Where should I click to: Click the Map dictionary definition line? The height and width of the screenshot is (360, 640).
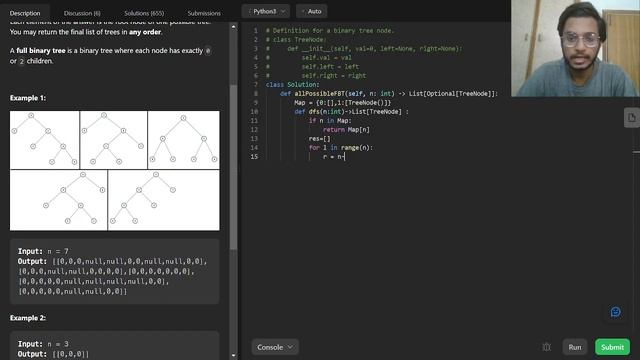tap(342, 102)
